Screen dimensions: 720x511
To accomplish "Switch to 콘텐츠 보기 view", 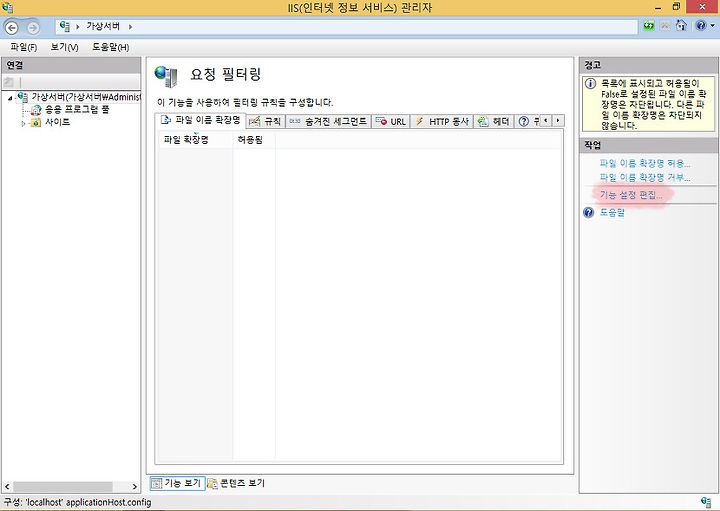I will click(236, 483).
